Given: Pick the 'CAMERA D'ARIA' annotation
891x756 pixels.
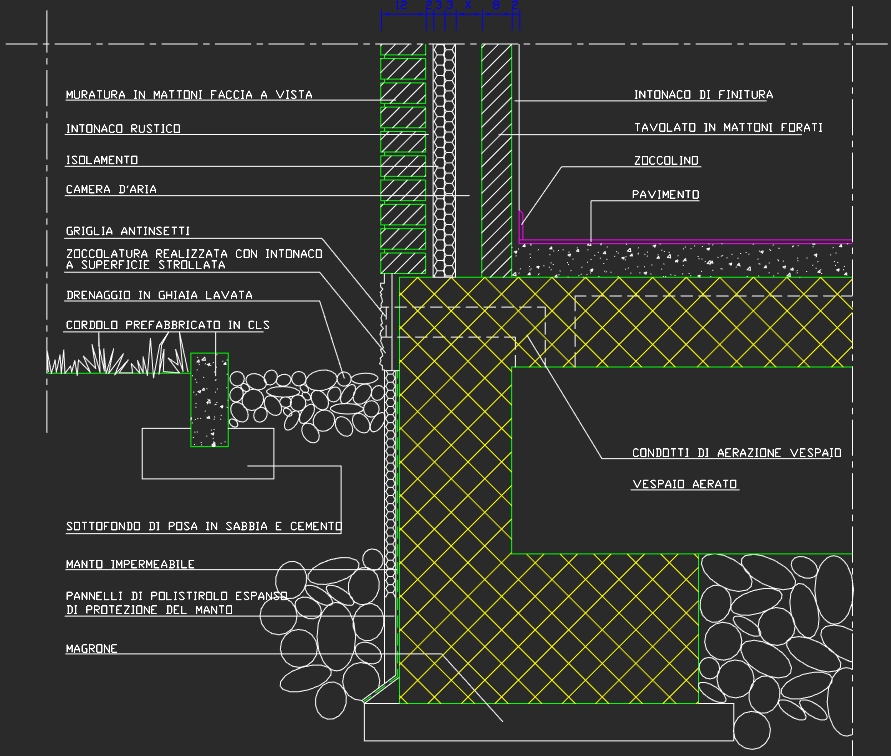Looking at the screenshot, I should [x=111, y=189].
